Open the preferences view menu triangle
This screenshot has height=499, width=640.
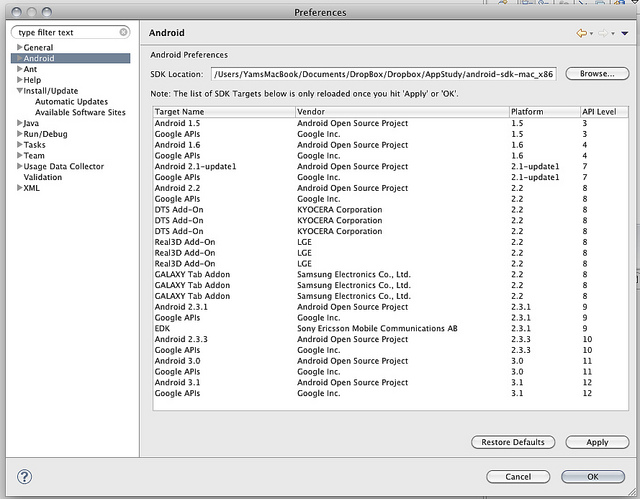tap(624, 33)
